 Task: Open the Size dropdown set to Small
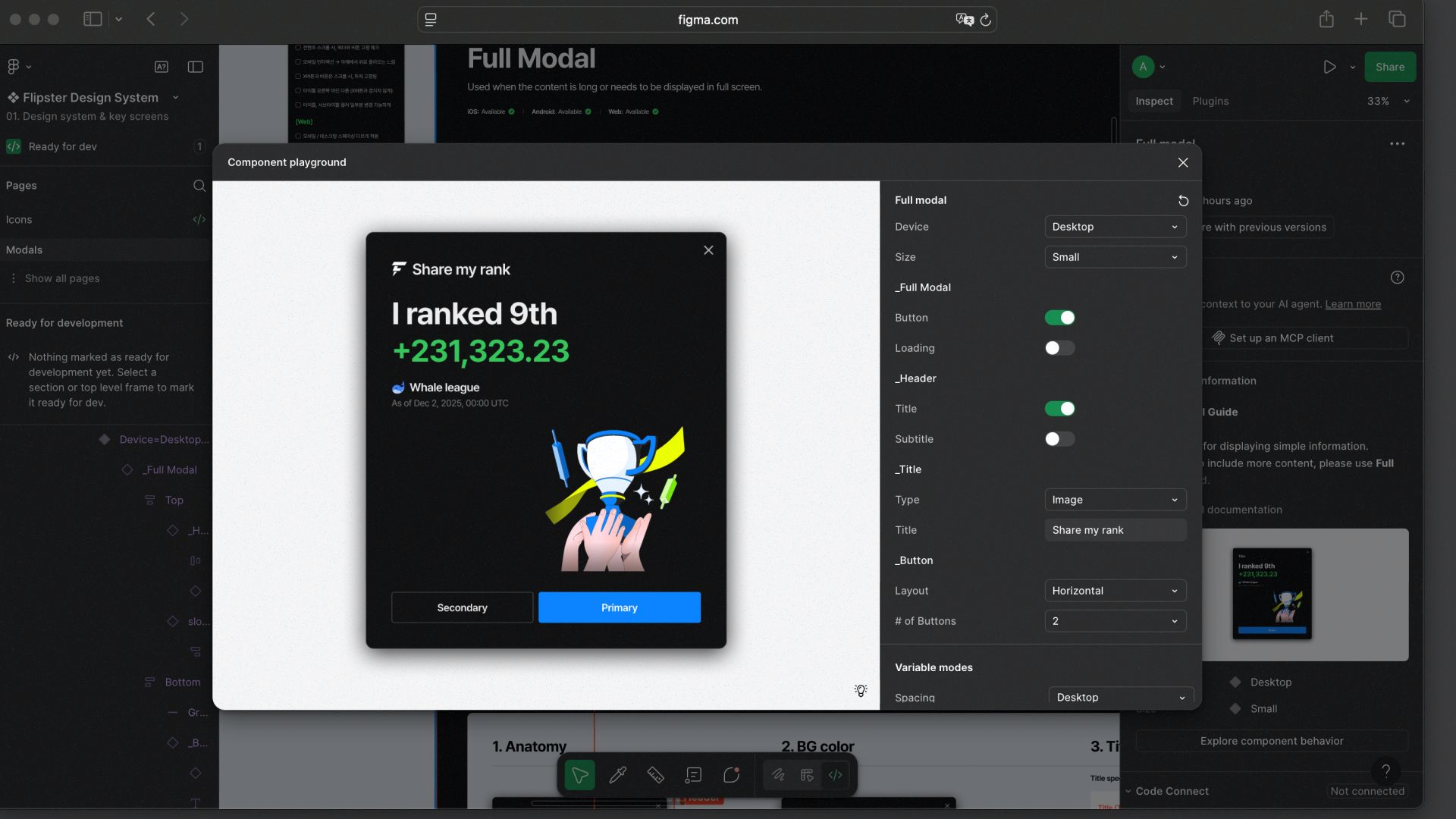(1115, 257)
